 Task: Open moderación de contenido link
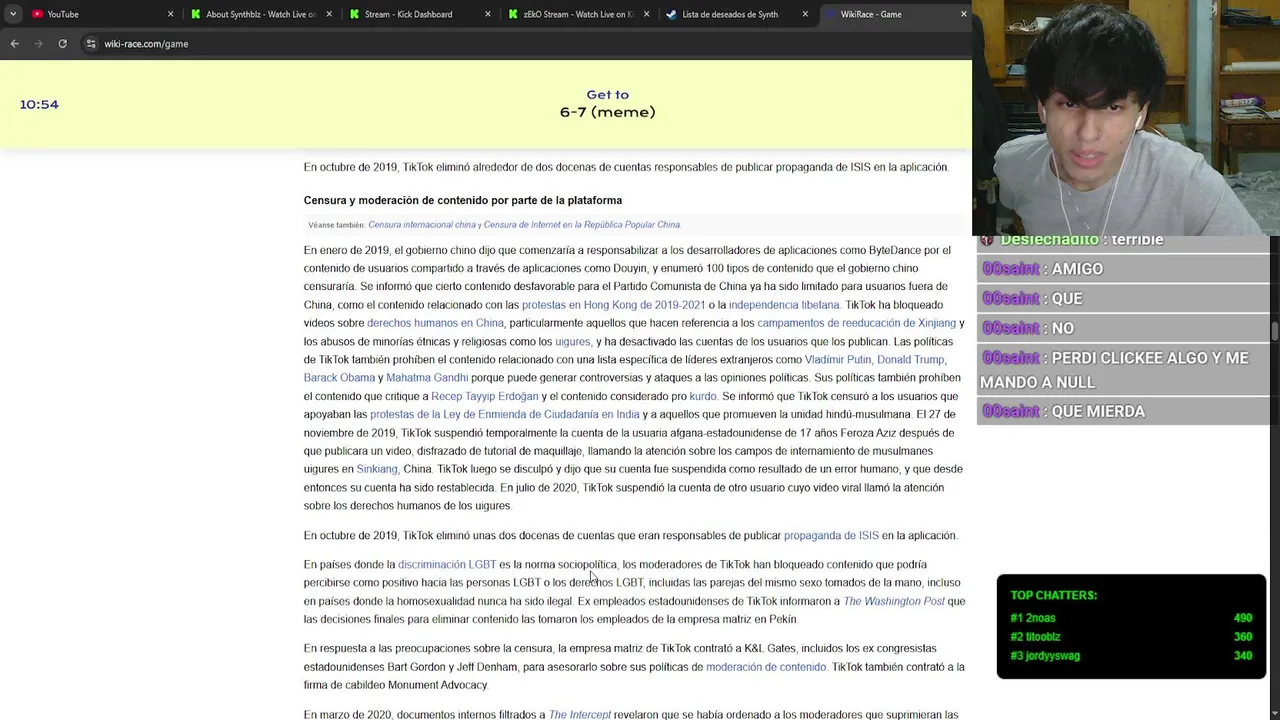click(766, 667)
